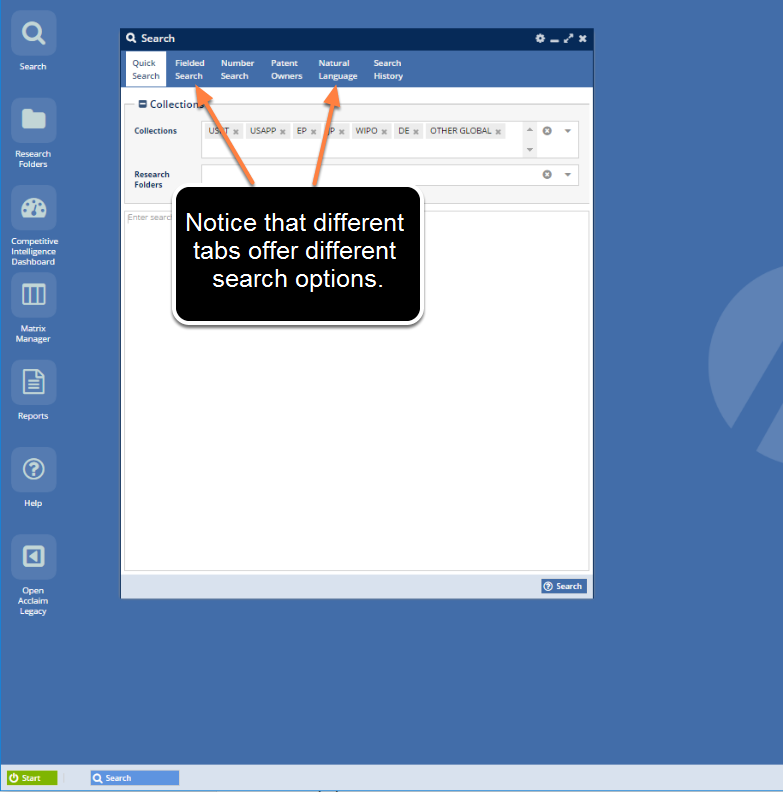The image size is (783, 792).
Task: Remove the WIPO collection tag
Action: tap(384, 132)
